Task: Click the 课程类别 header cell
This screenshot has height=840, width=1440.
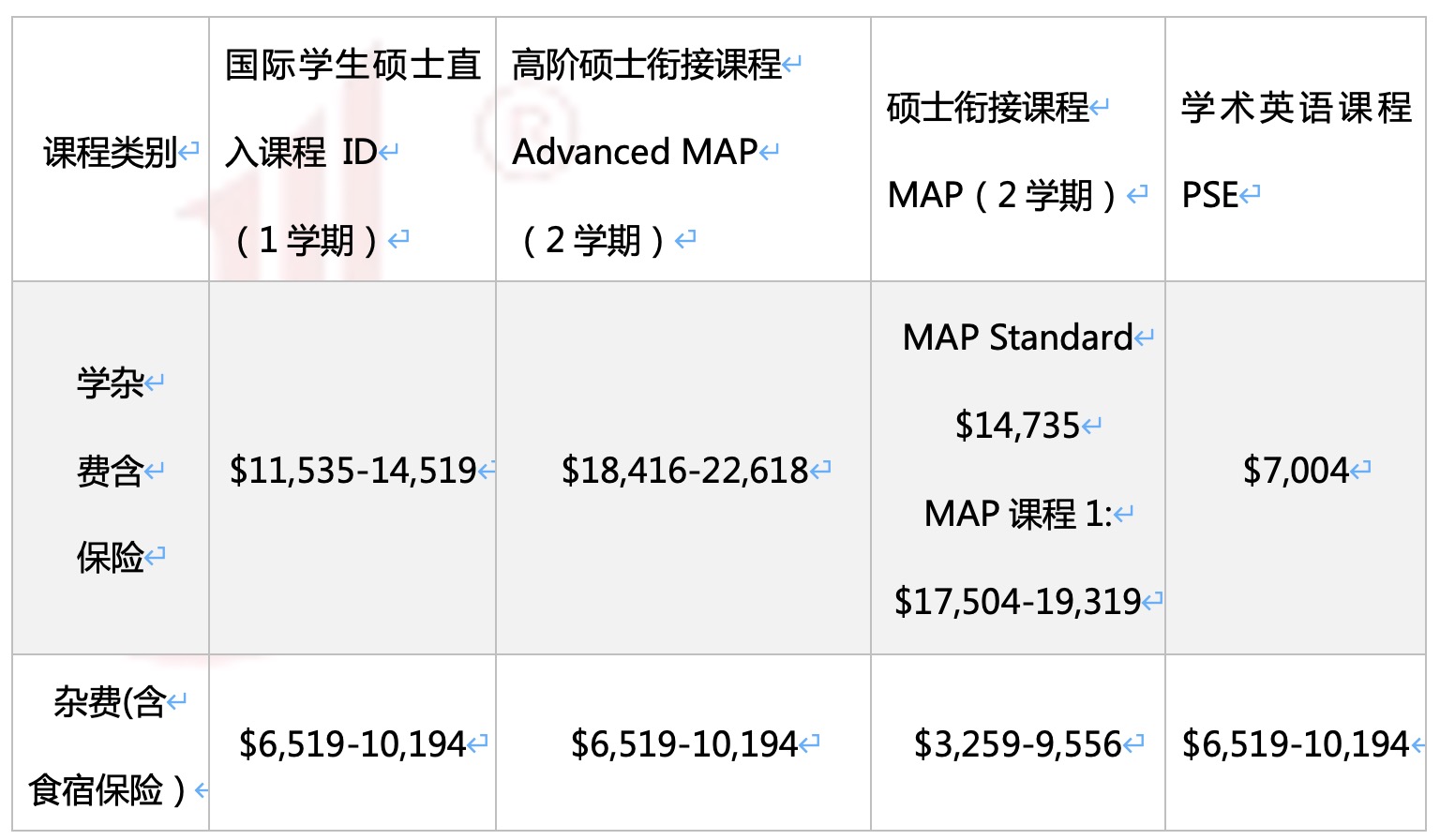Action: click(x=111, y=152)
